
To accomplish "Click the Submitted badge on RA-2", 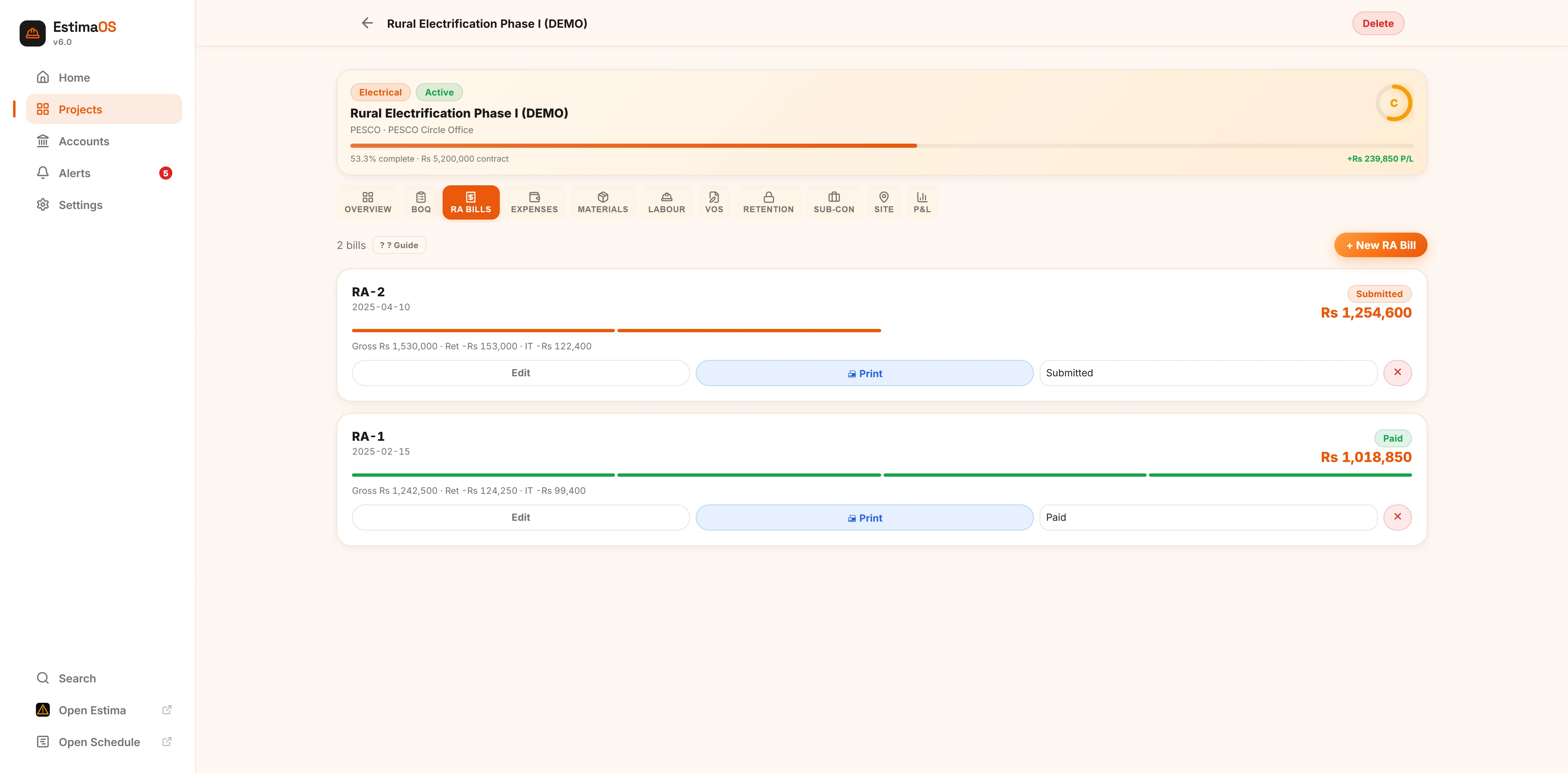I will coord(1379,294).
